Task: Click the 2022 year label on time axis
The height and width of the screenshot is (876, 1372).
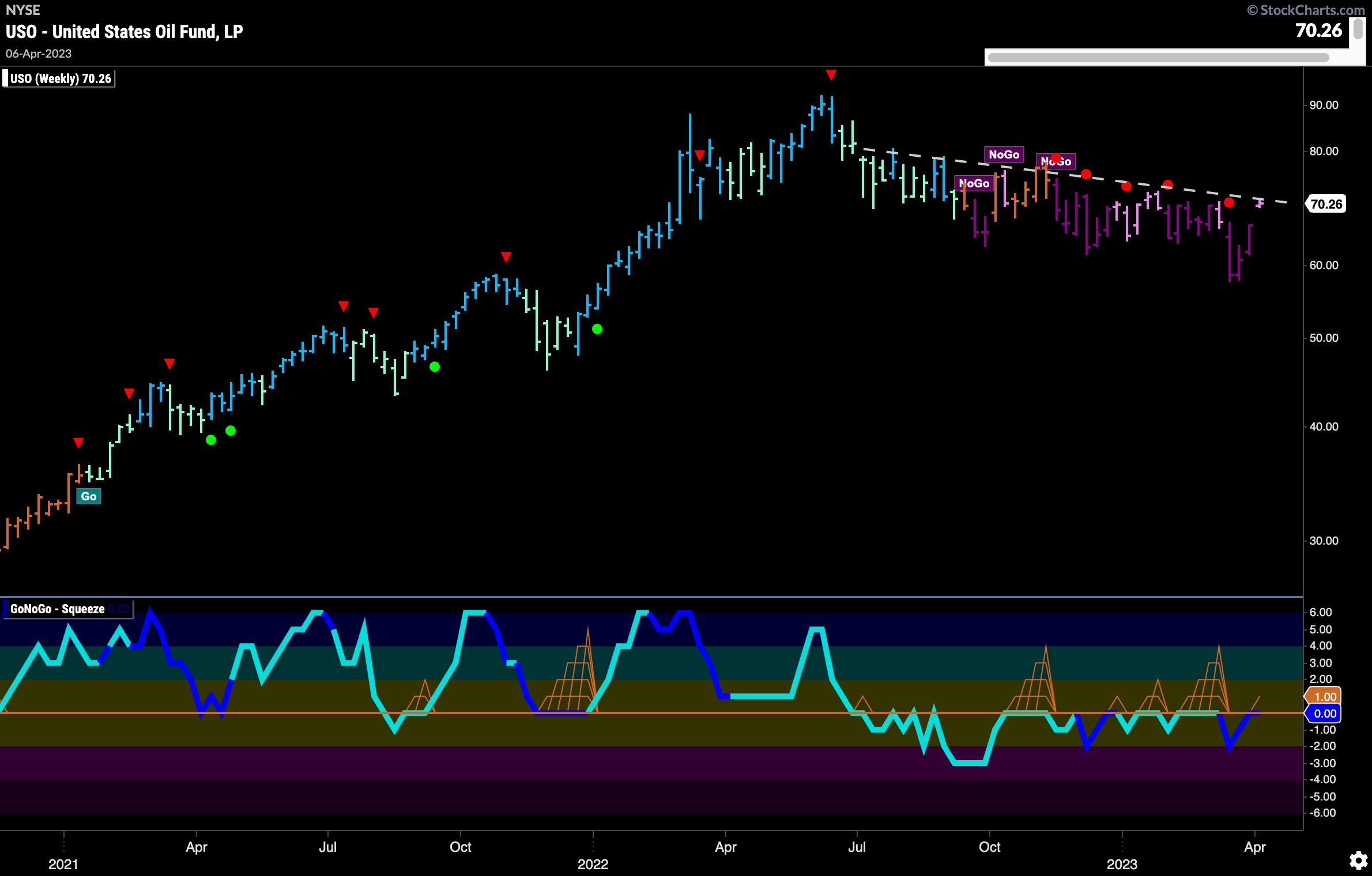Action: [x=593, y=864]
